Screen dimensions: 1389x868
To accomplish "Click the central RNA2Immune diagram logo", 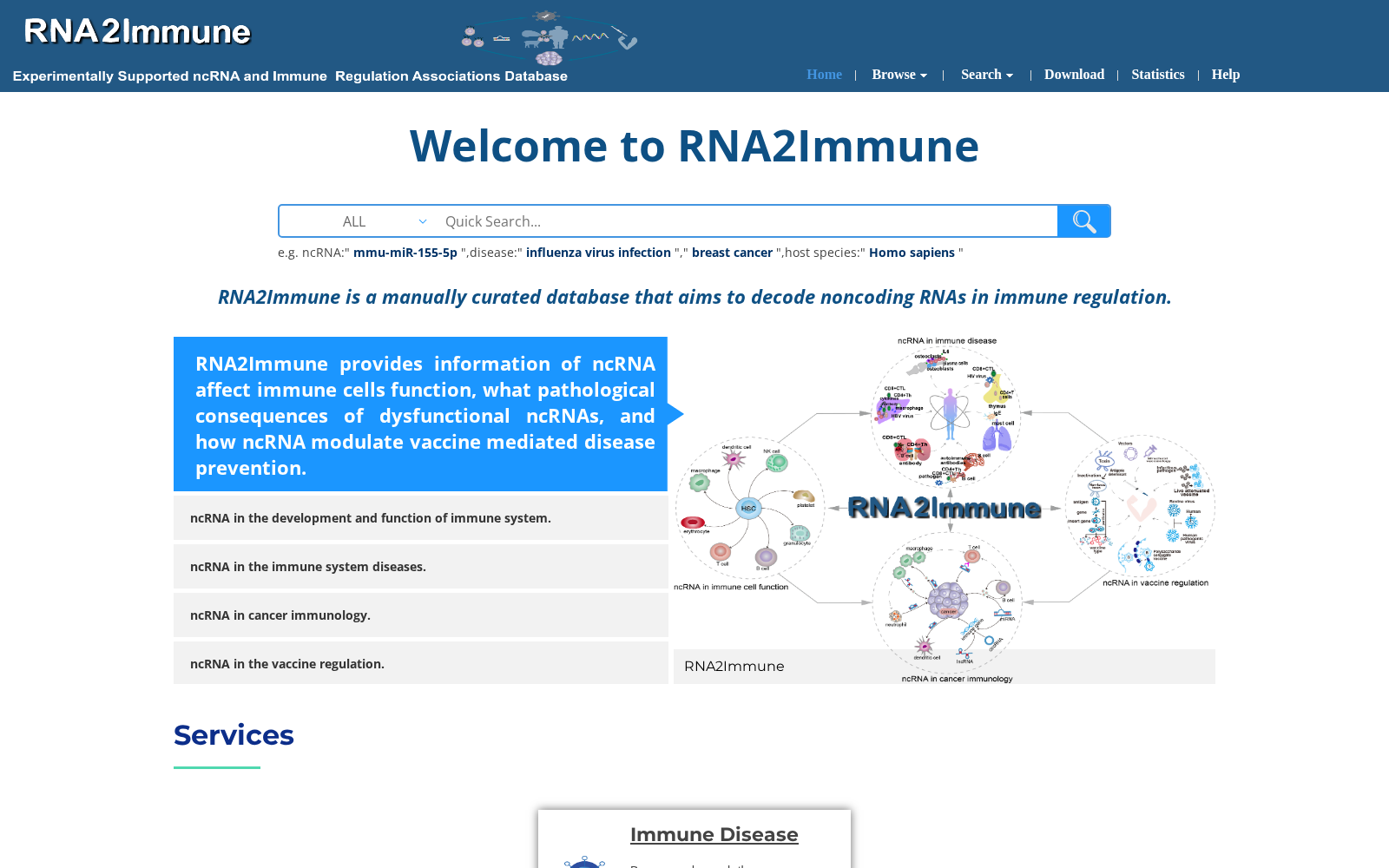I will [944, 508].
